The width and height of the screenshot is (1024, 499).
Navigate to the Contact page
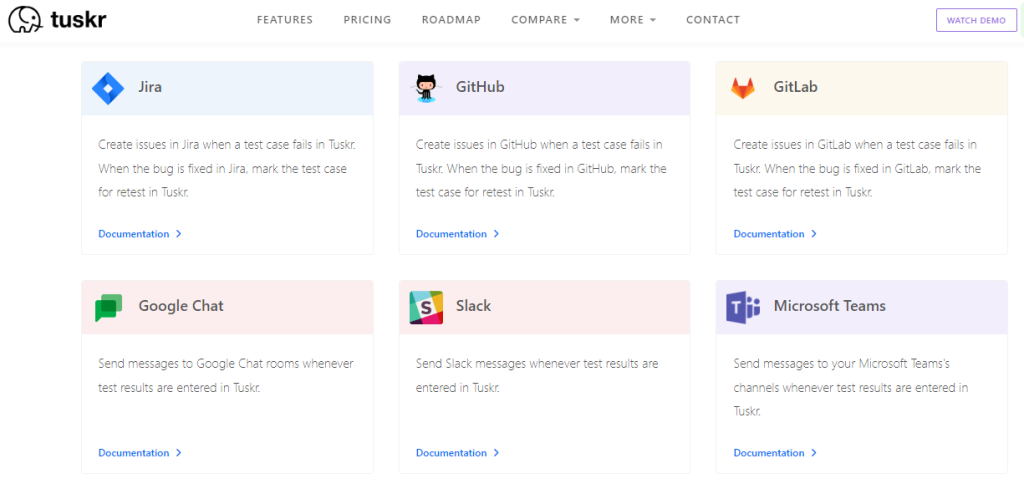coord(713,20)
